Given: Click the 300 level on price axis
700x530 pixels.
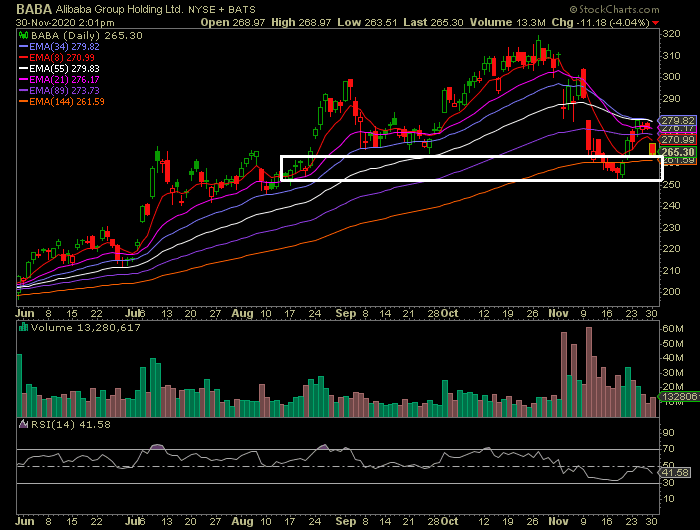Looking at the screenshot, I should click(671, 77).
